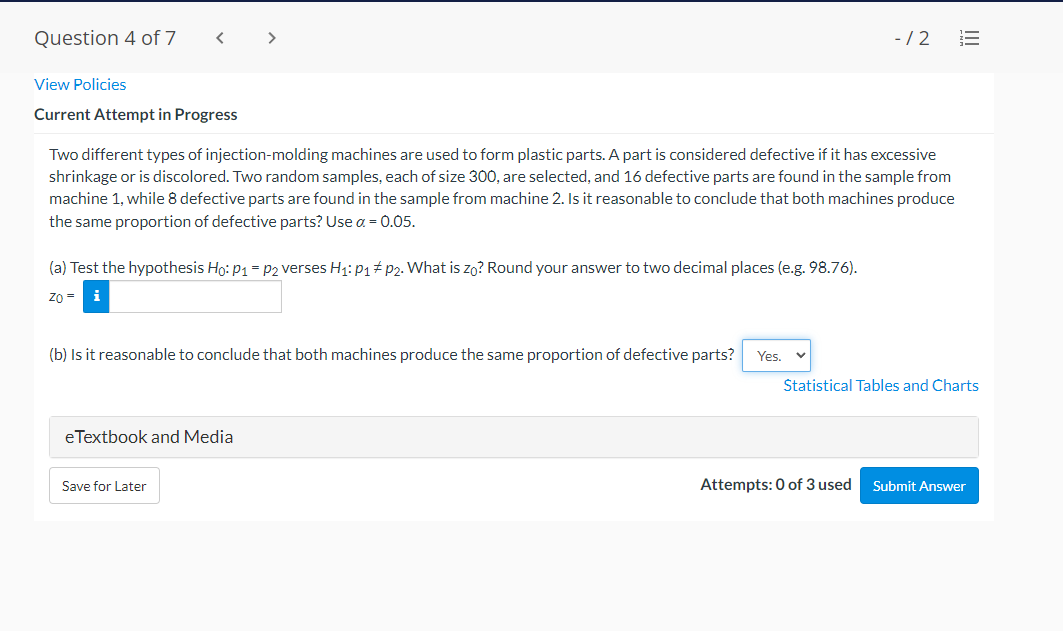1063x631 pixels.
Task: Click the problem statement text area
Action: pyautogui.click(x=500, y=186)
